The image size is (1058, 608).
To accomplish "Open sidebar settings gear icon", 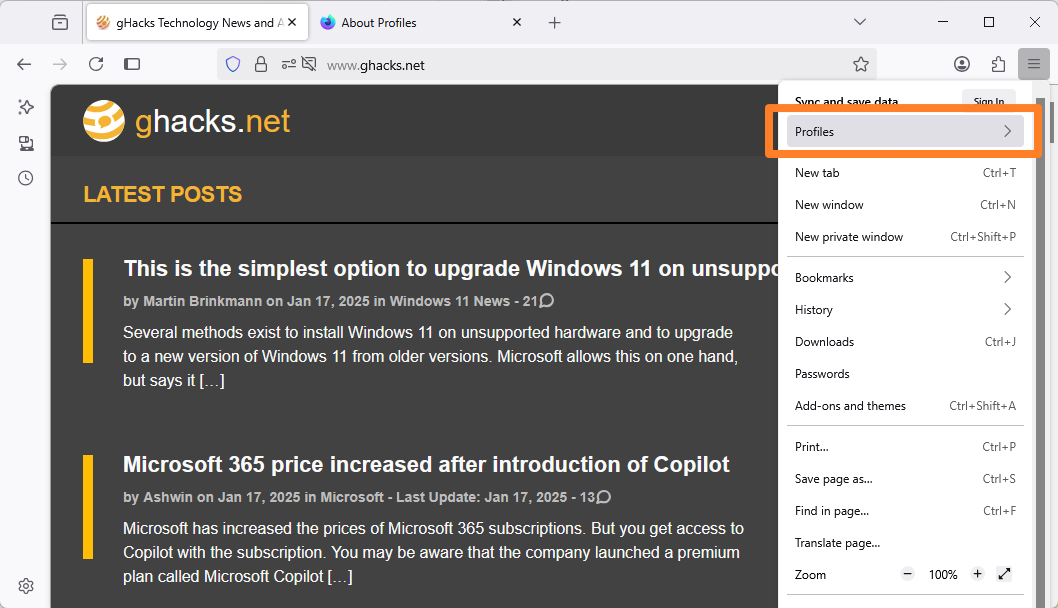I will [26, 586].
